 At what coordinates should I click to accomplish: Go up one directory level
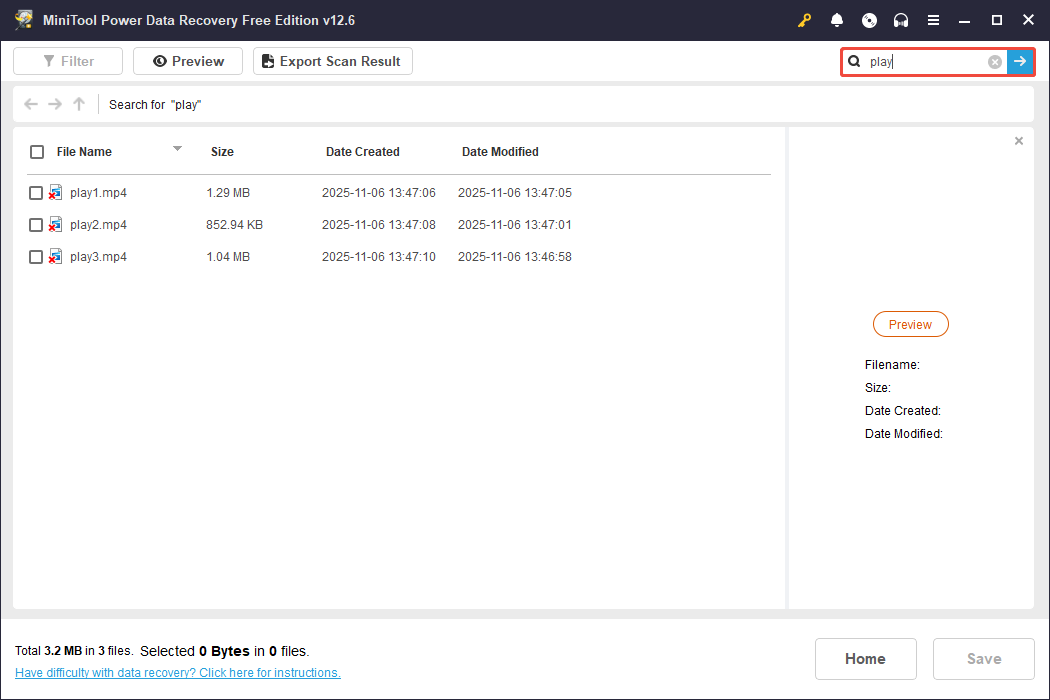point(78,104)
